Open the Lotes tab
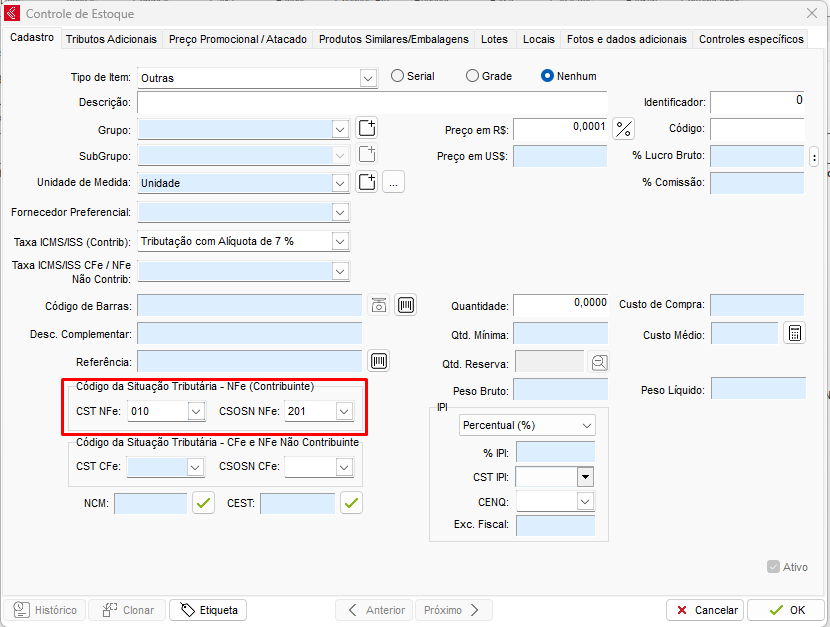This screenshot has width=830, height=627. (x=494, y=39)
